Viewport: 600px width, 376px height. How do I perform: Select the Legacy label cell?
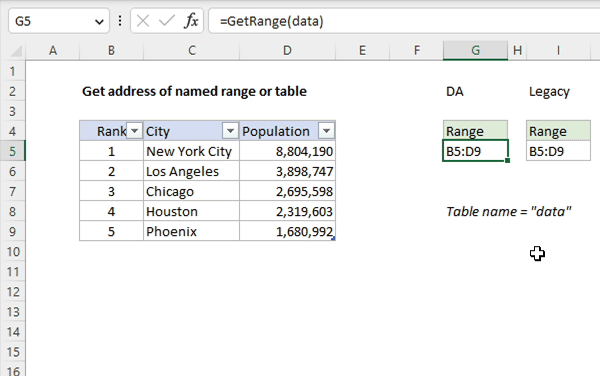pos(558,91)
